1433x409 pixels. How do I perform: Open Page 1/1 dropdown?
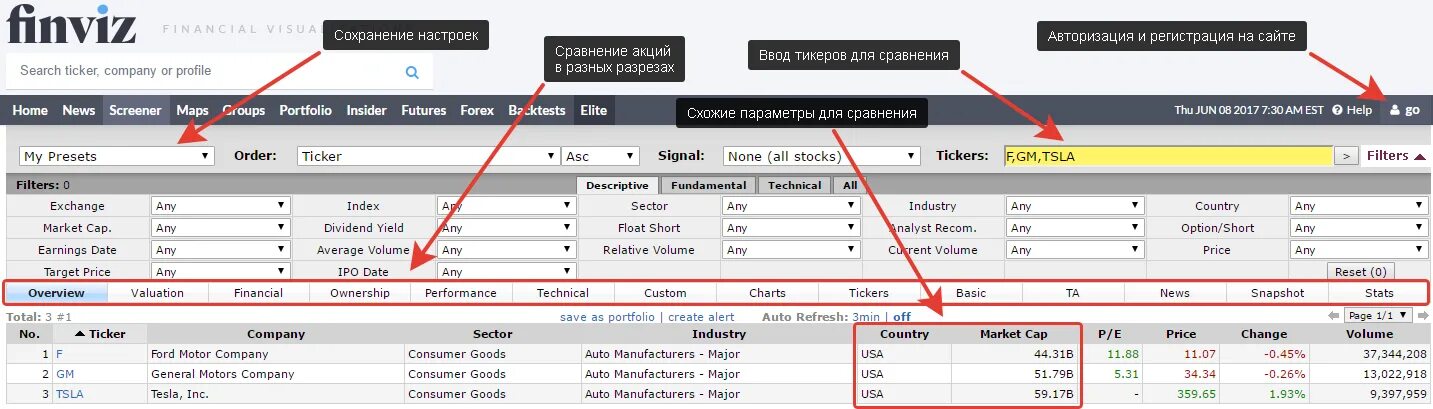[x=1378, y=316]
